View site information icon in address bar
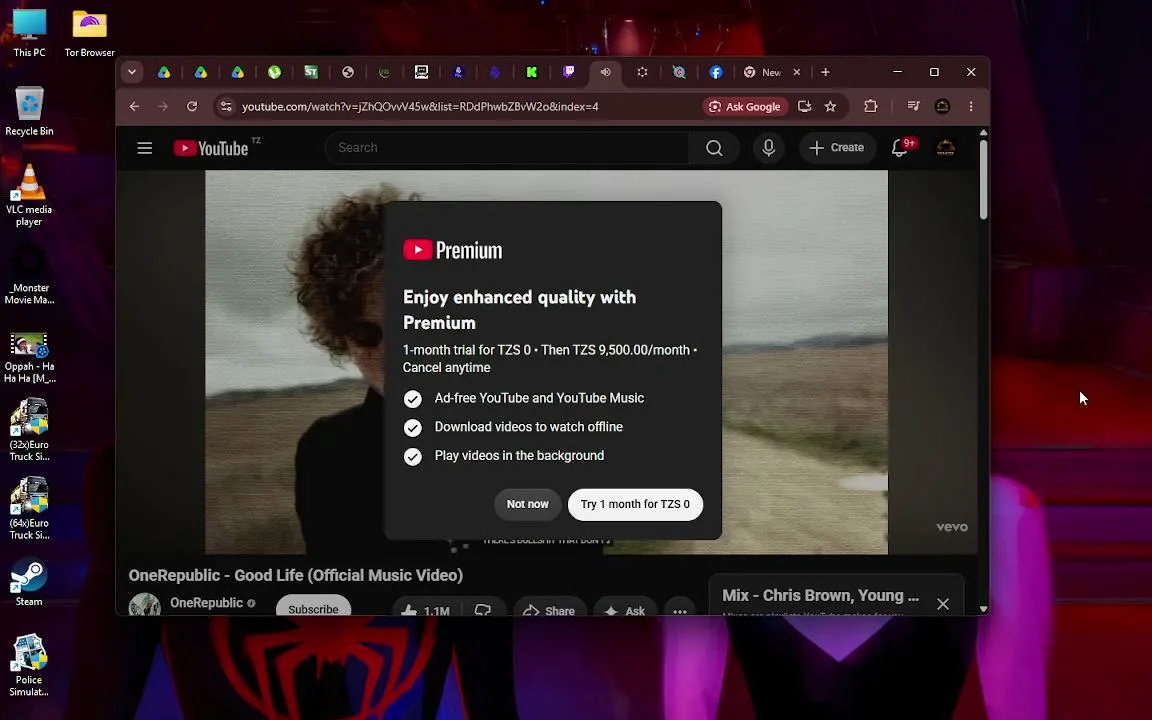Image resolution: width=1152 pixels, height=720 pixels. 226,107
